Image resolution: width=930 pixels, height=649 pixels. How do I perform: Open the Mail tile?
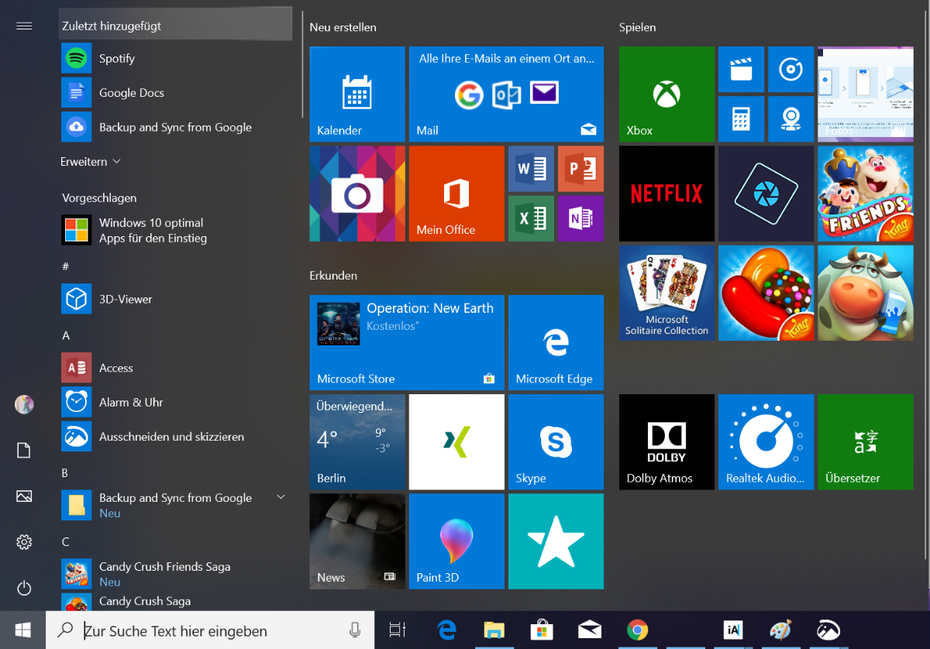pyautogui.click(x=507, y=94)
